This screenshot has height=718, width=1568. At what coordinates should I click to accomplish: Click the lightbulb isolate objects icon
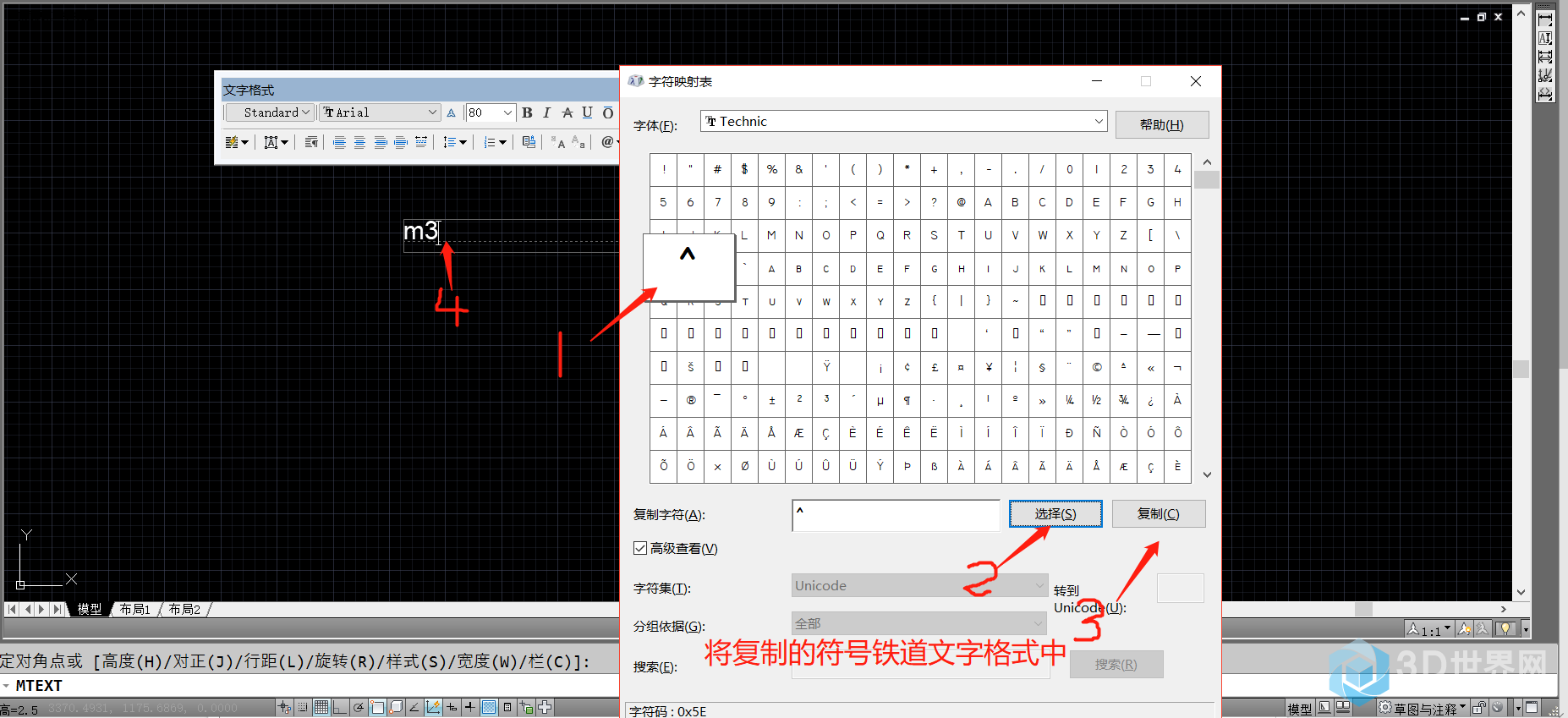click(1505, 628)
